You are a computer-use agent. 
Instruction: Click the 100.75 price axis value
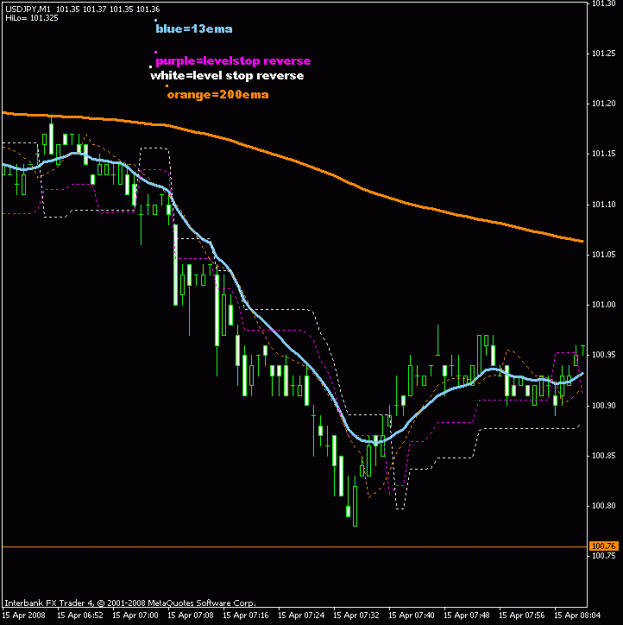[x=604, y=556]
